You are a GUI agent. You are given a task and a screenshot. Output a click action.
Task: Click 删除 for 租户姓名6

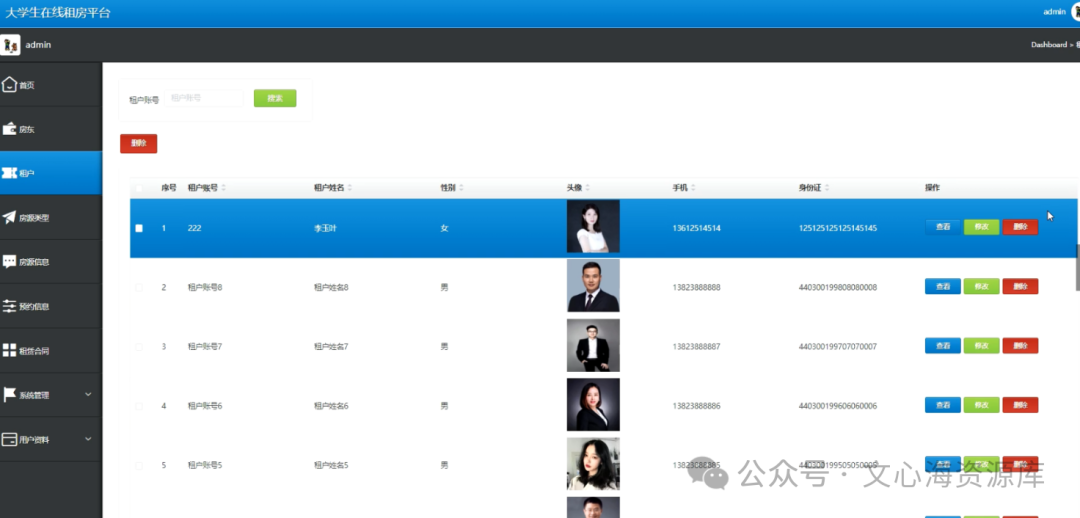click(1020, 405)
